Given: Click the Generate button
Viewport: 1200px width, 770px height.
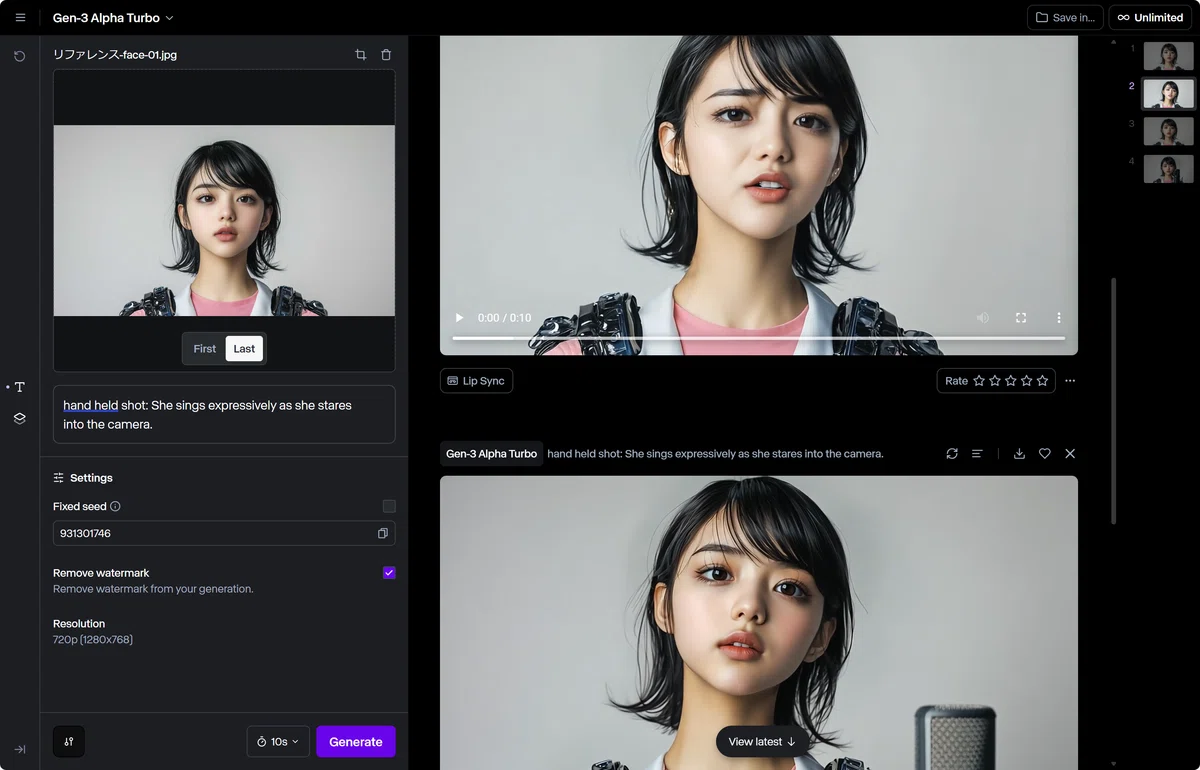Looking at the screenshot, I should point(356,741).
